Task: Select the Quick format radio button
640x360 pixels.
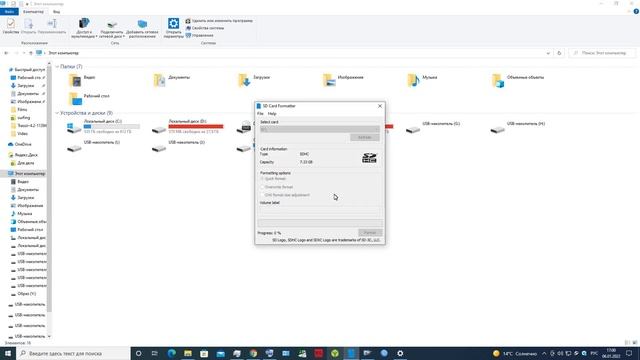Action: coord(262,179)
